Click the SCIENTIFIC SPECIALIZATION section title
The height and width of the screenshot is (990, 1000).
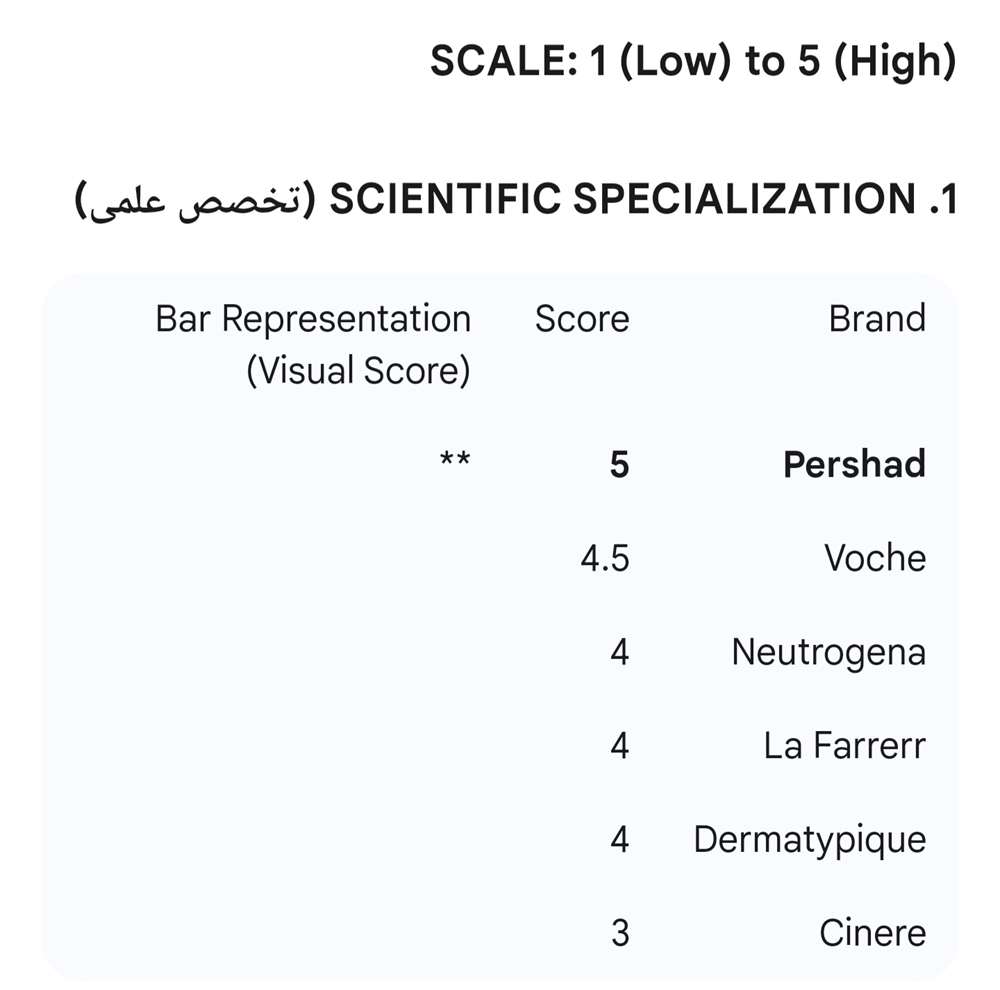619,200
